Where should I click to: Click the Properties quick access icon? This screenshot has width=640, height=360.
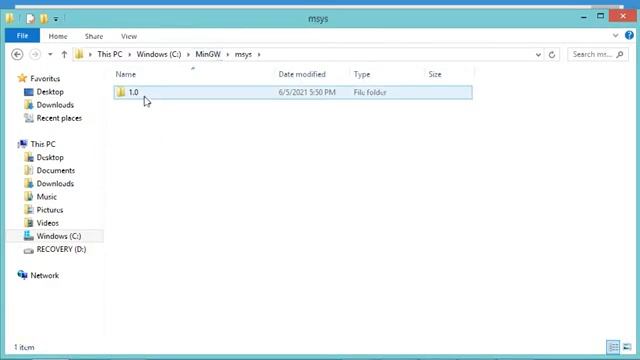[30, 19]
